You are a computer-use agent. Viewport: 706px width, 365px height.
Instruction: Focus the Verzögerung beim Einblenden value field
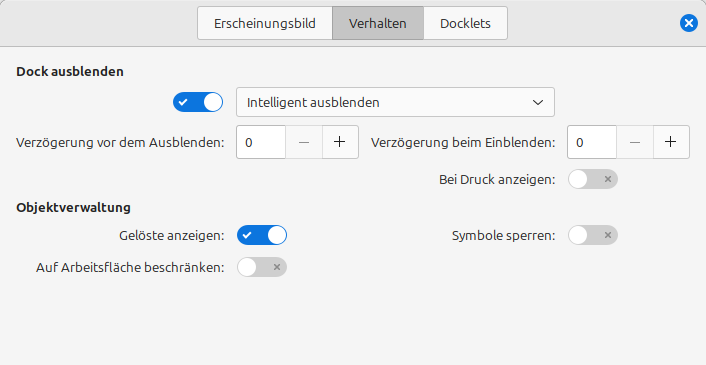click(592, 142)
